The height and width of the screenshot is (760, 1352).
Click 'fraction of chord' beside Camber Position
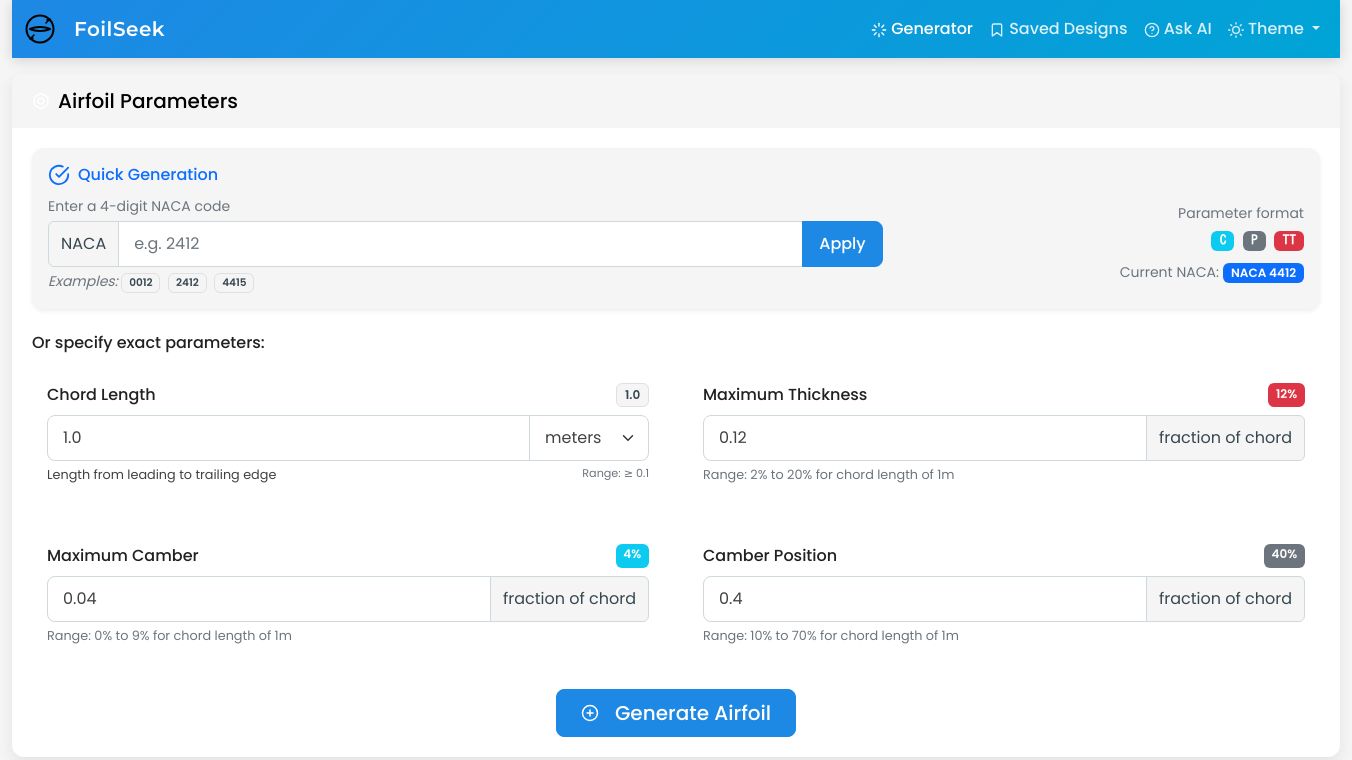(x=1225, y=599)
